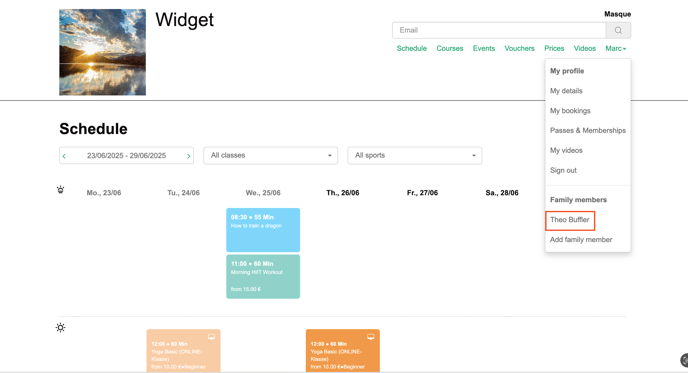Open the Vouchers navigation link
This screenshot has height=373, width=688.
click(x=520, y=48)
